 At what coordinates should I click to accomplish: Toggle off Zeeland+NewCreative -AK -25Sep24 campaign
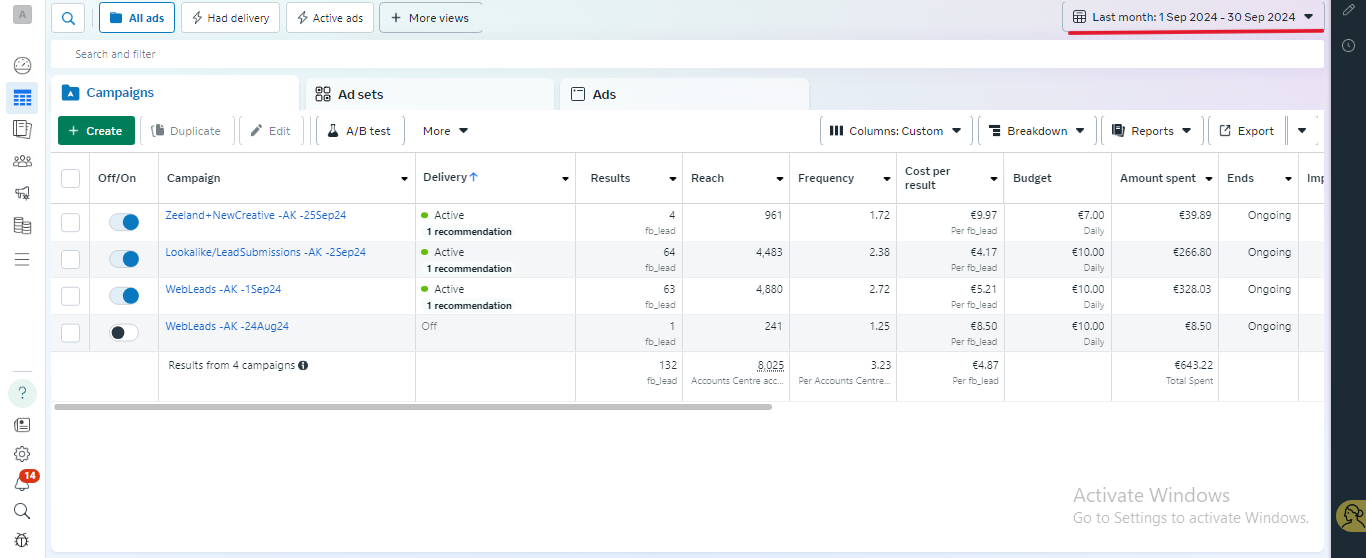pos(124,223)
